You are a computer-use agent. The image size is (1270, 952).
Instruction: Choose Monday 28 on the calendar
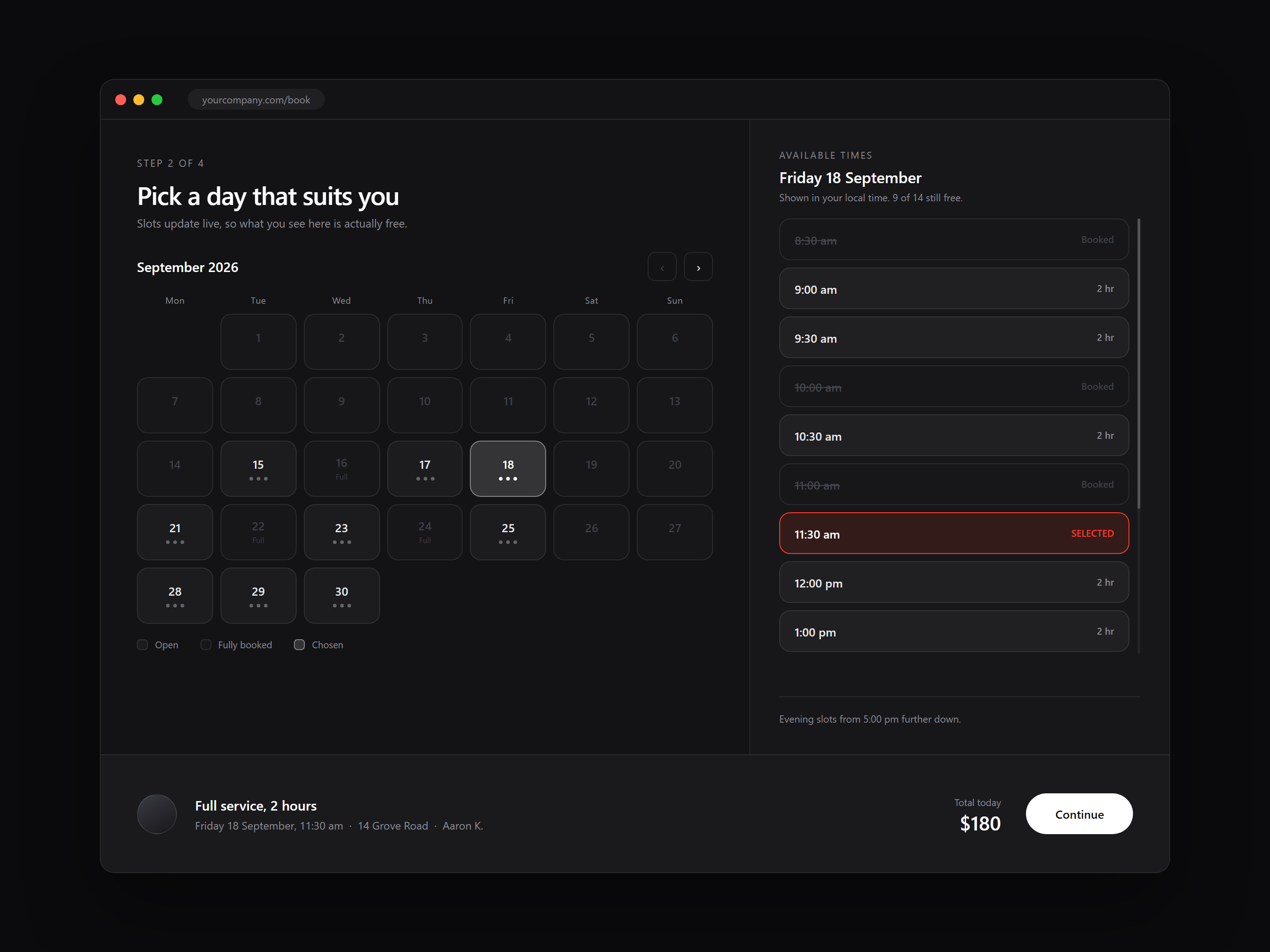175,596
